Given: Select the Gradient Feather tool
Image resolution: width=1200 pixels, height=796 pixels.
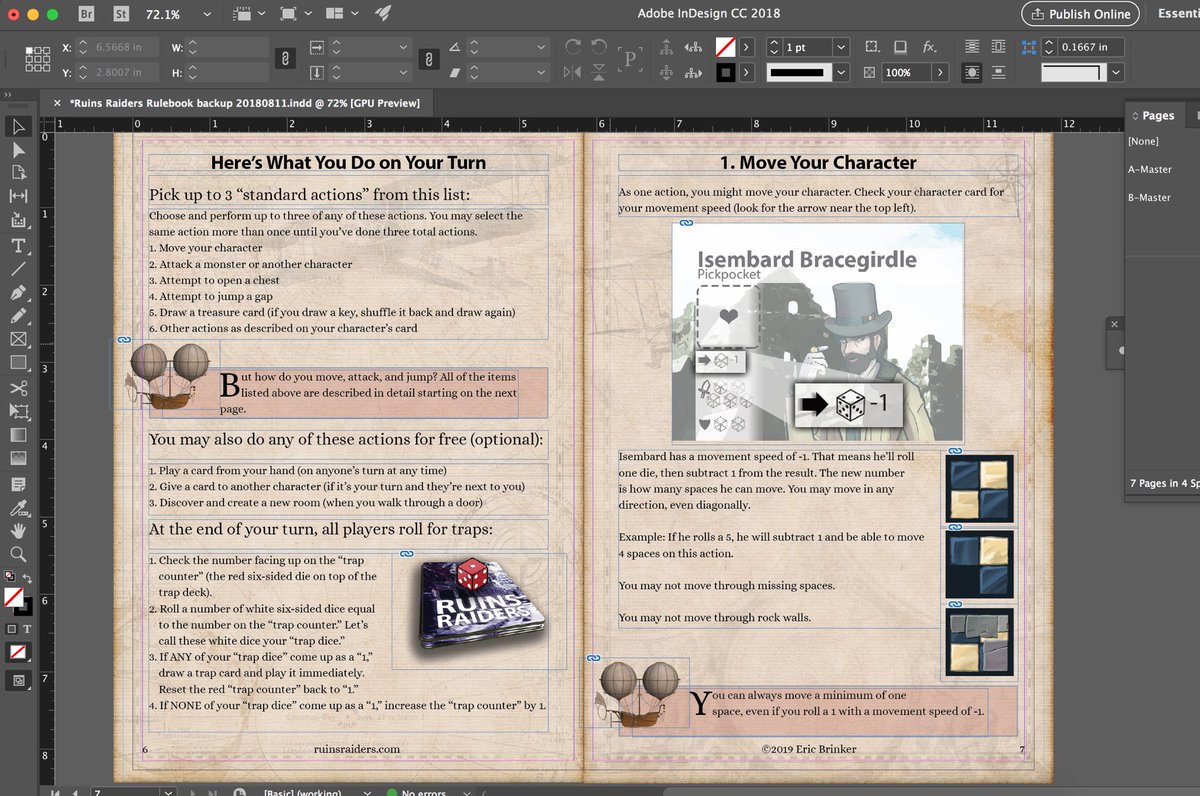Looking at the screenshot, I should tap(18, 458).
